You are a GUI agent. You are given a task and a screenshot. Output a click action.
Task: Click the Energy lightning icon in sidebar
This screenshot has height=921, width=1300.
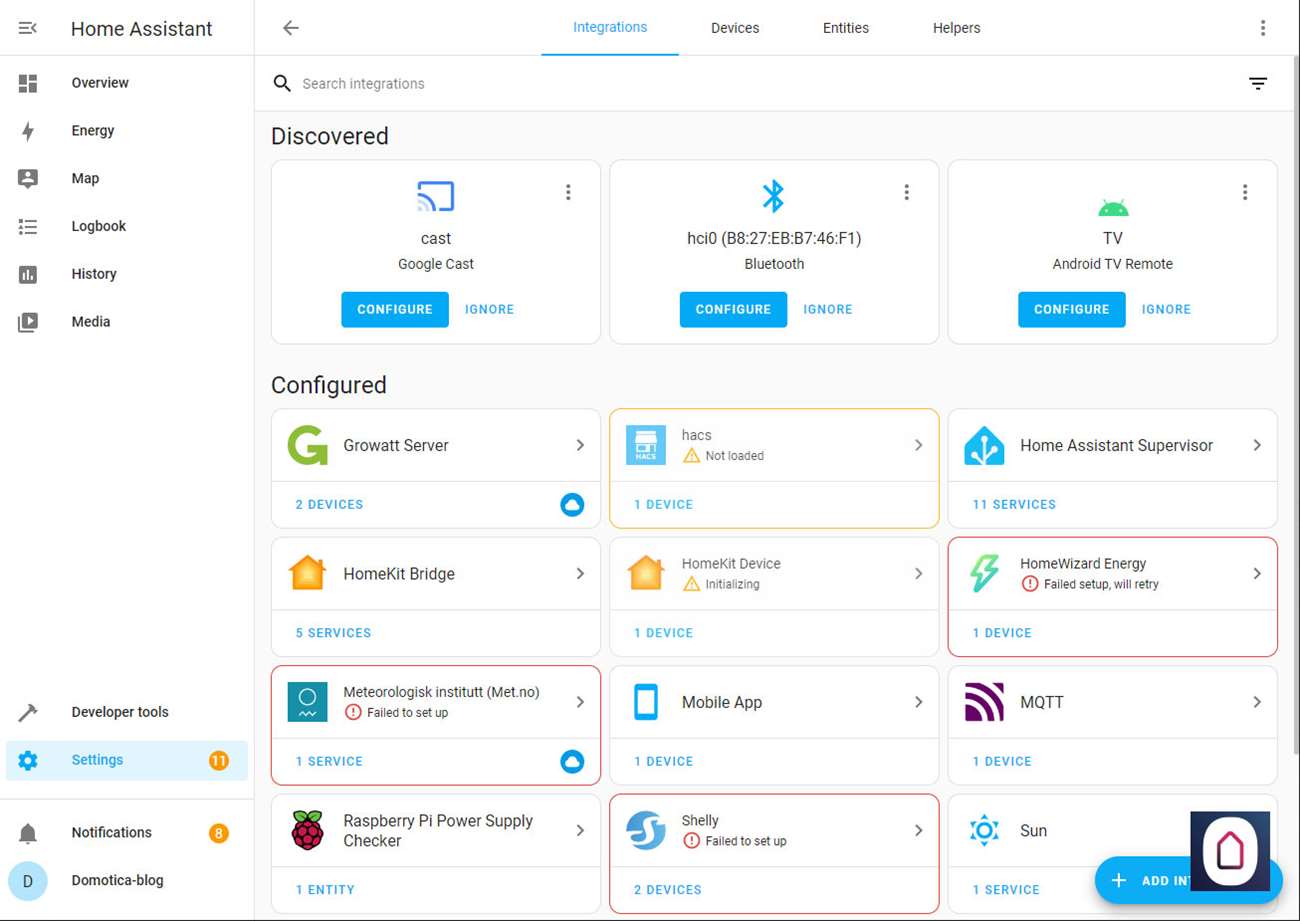28,131
